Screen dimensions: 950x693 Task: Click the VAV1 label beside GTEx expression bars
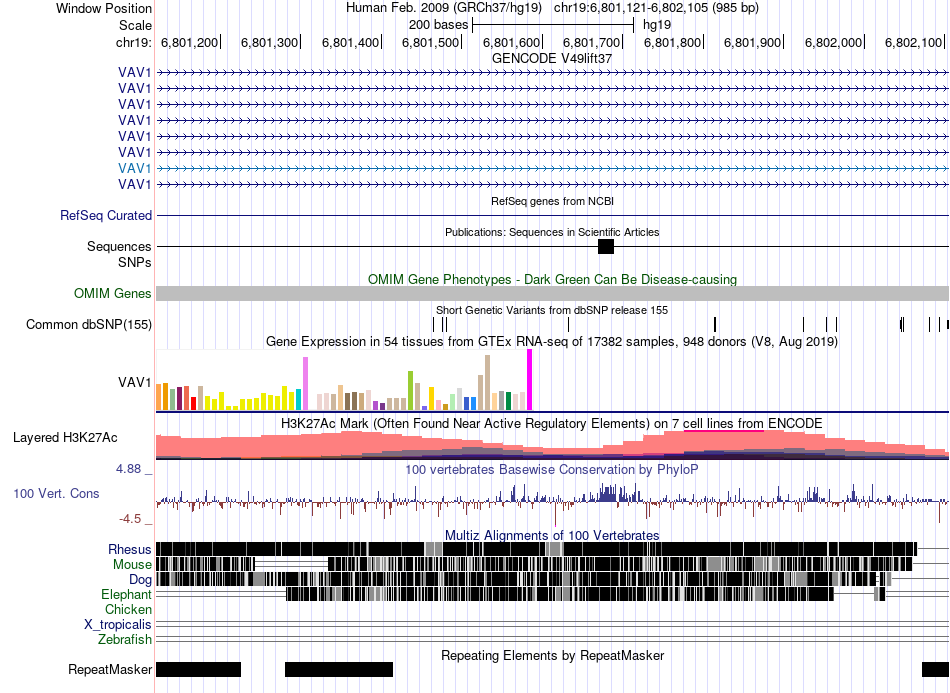pyautogui.click(x=135, y=383)
